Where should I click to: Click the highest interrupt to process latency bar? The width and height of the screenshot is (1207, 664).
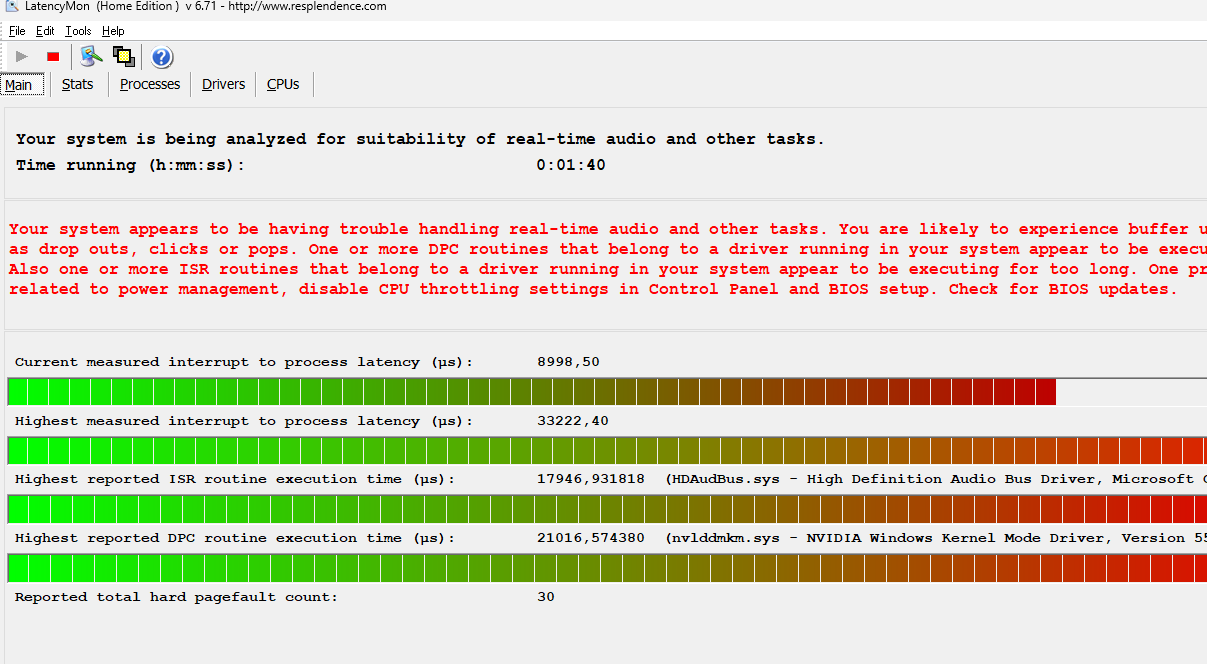tap(607, 450)
